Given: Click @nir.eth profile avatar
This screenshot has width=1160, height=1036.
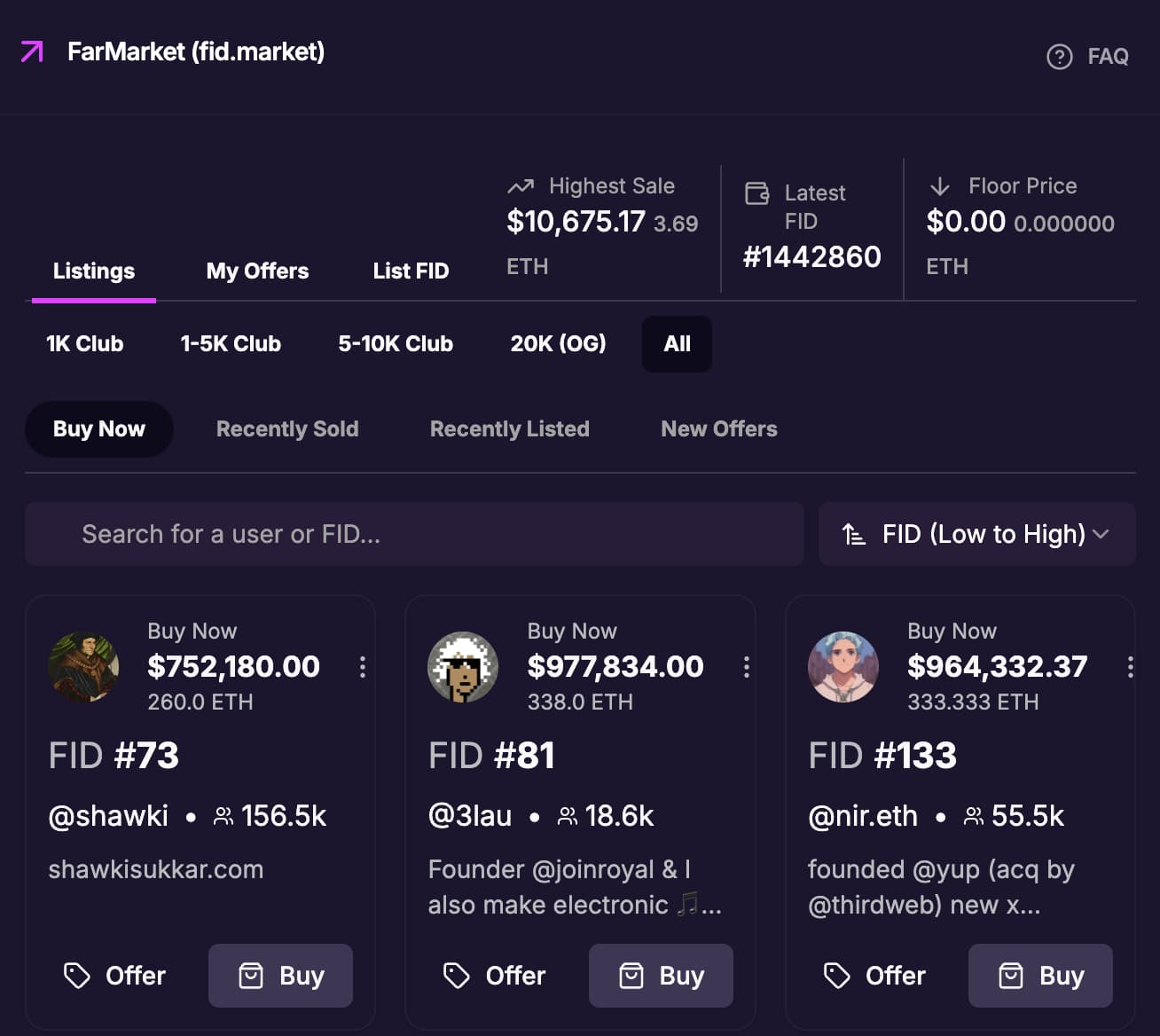Looking at the screenshot, I should tap(843, 667).
